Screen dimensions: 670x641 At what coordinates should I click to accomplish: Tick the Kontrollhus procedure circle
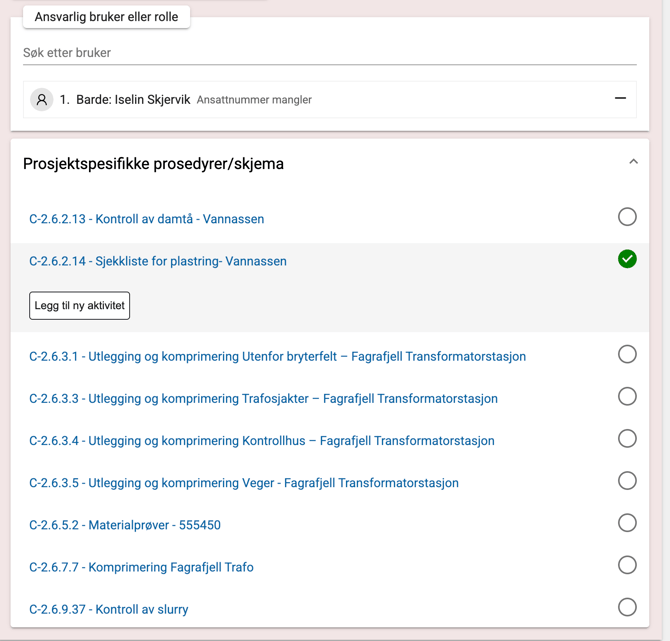pyautogui.click(x=627, y=438)
